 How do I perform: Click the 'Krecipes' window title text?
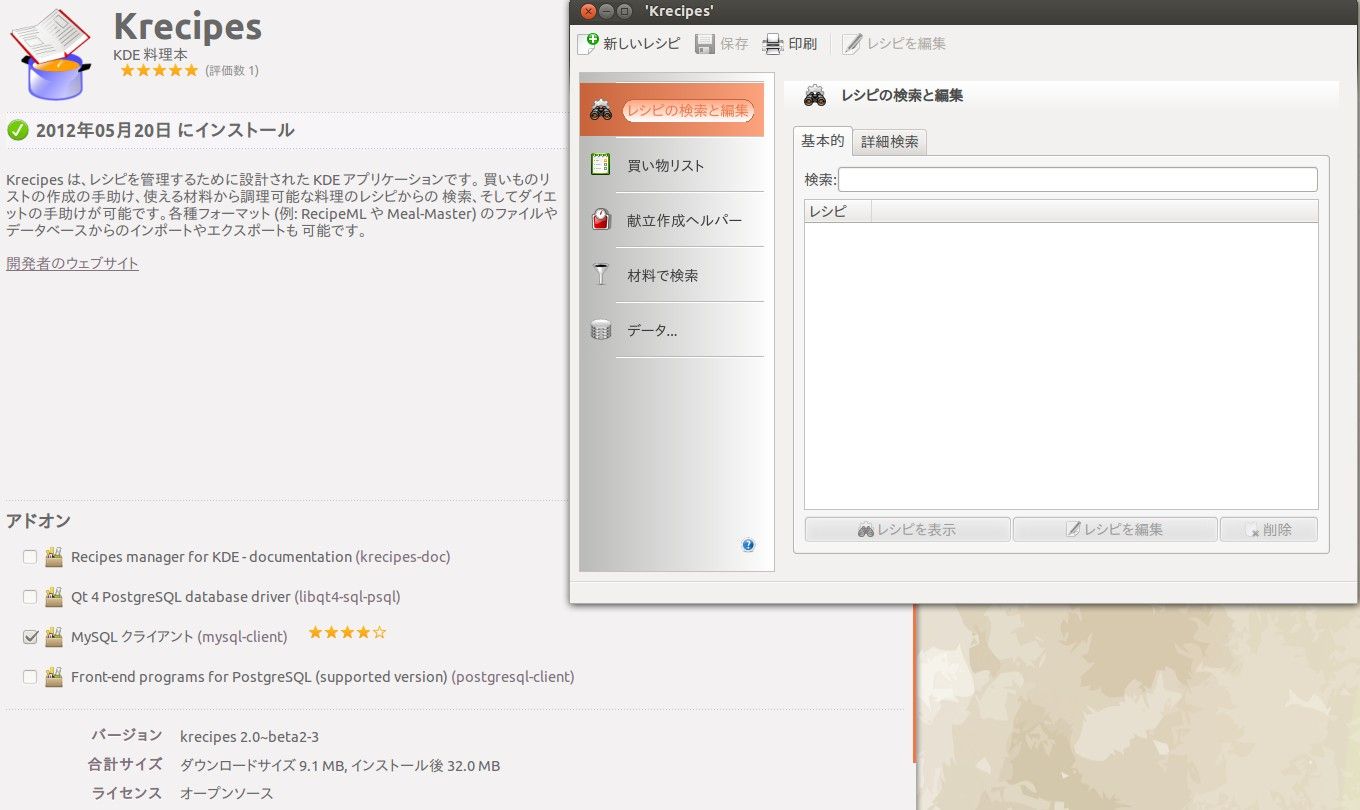[x=679, y=11]
